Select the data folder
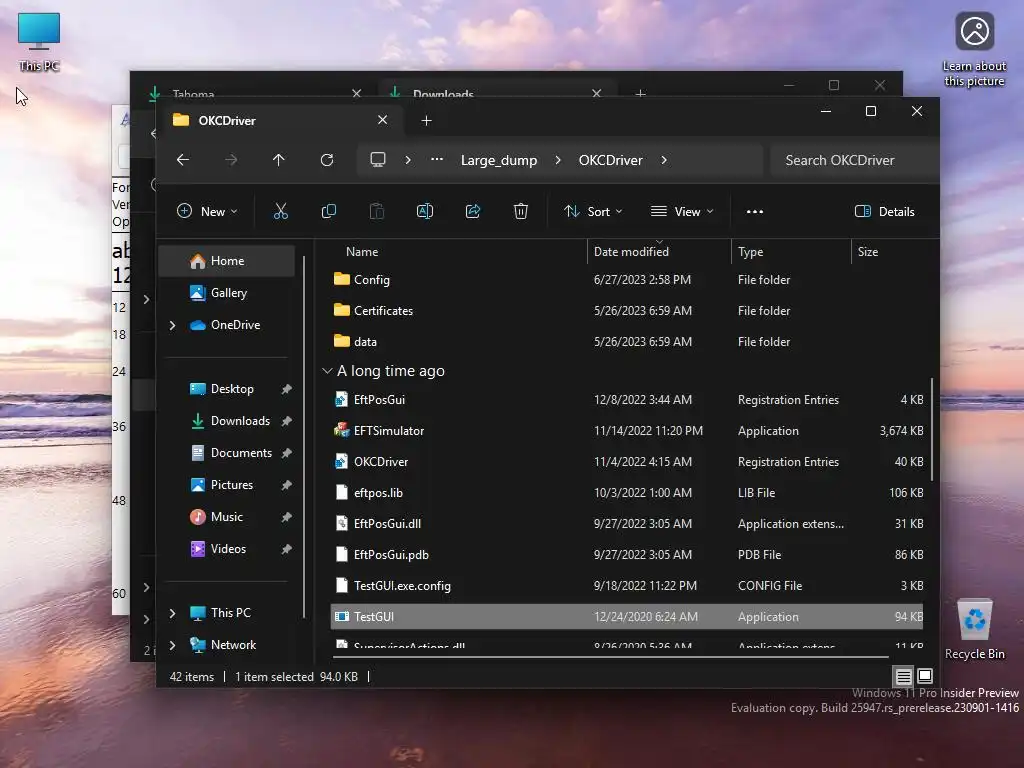 pyautogui.click(x=627, y=342)
